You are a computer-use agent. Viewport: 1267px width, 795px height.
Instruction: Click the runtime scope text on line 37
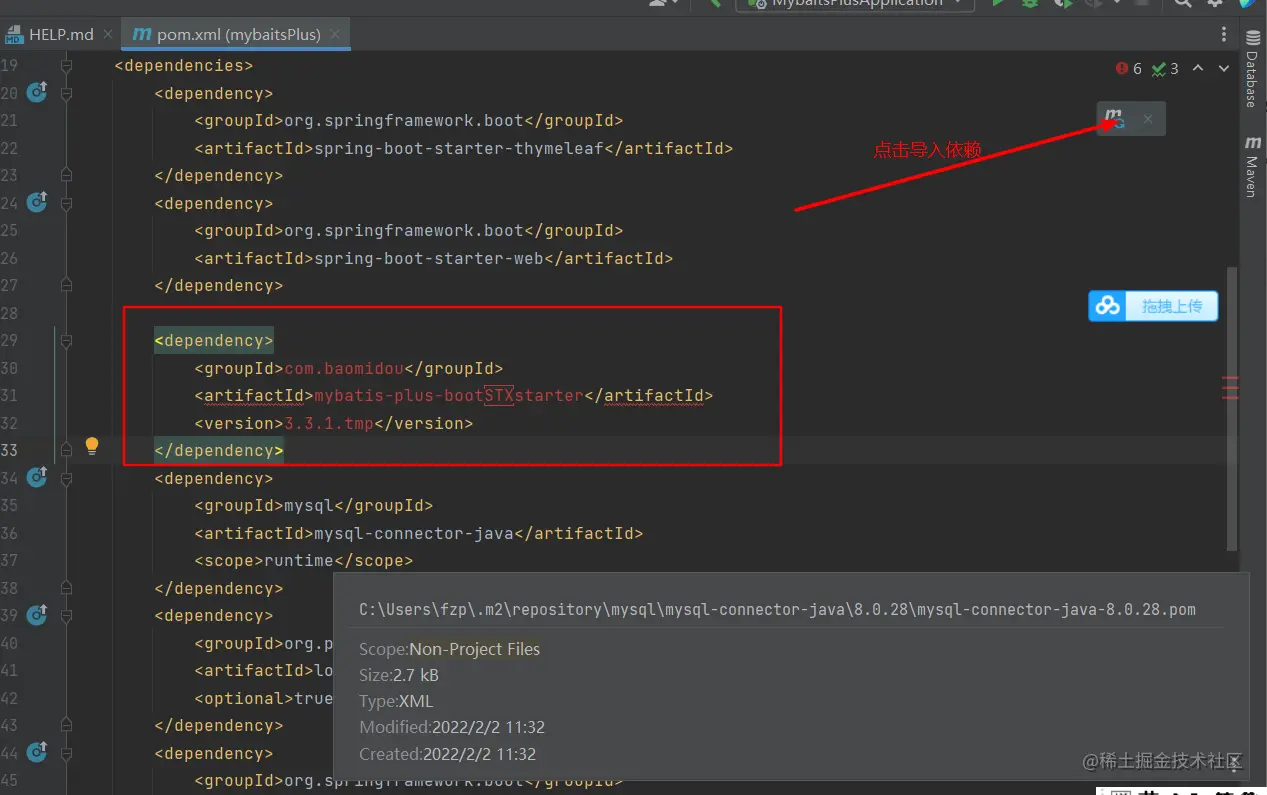click(299, 560)
